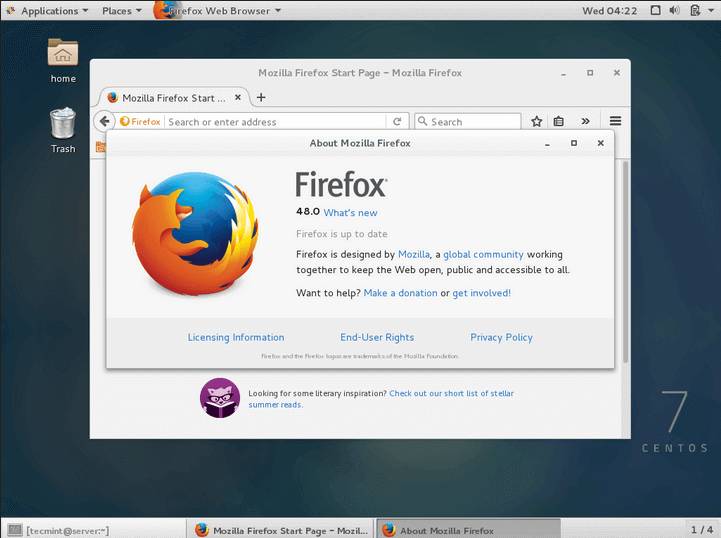Bookmark this page with the star icon
This screenshot has height=538, width=721.
tap(536, 121)
